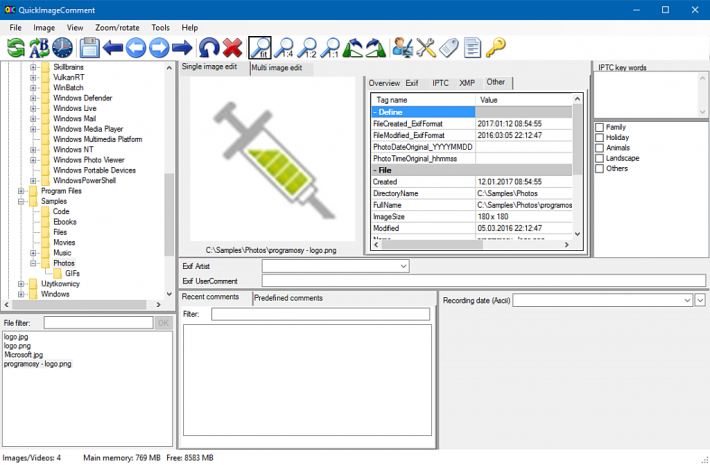Open the Exif Artist dropdown

point(403,266)
